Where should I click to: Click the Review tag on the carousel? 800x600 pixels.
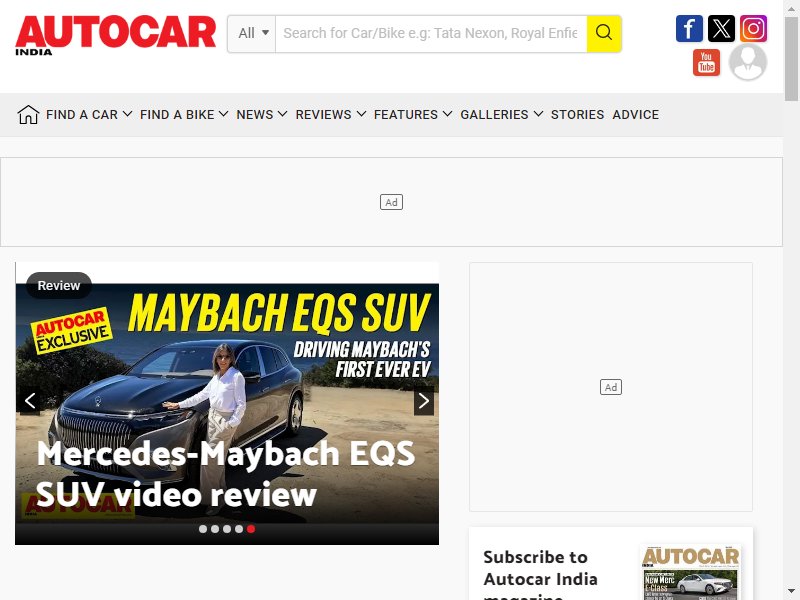point(59,286)
